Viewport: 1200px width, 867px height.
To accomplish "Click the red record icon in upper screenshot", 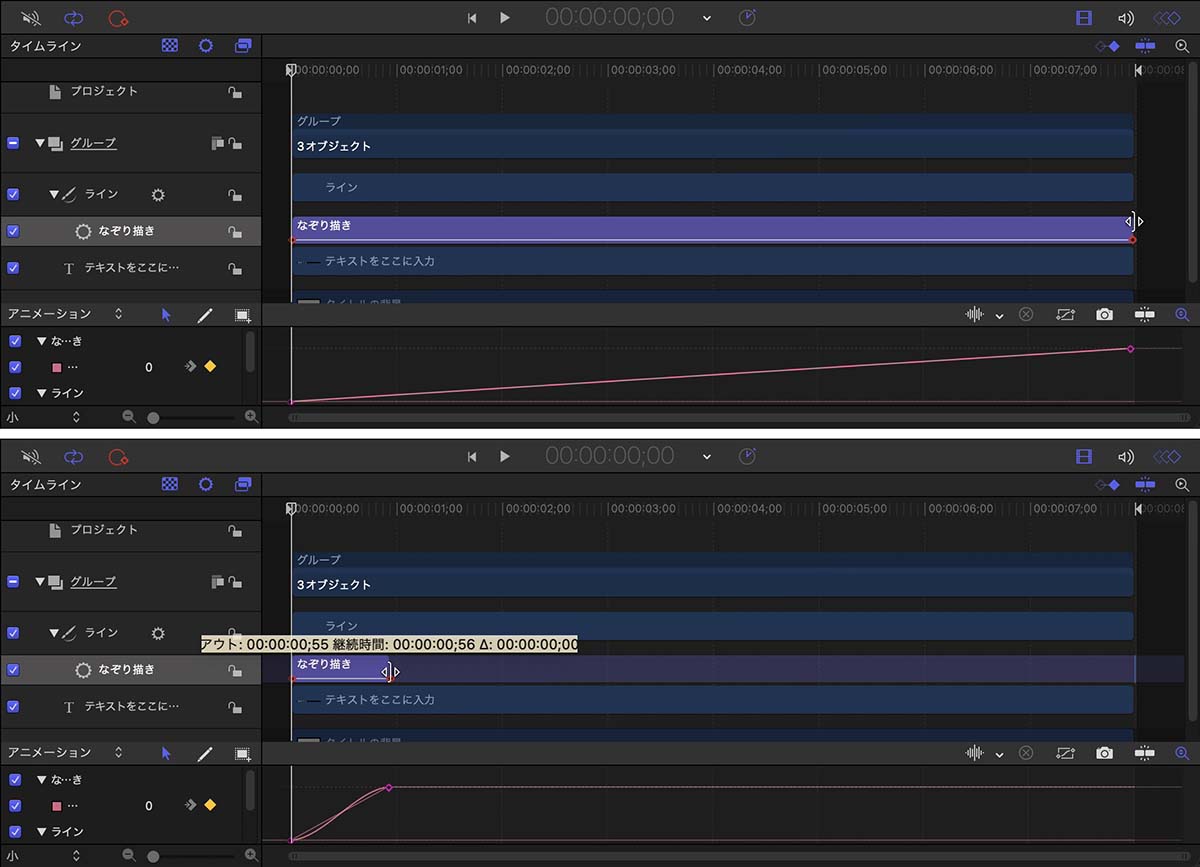I will 118,18.
